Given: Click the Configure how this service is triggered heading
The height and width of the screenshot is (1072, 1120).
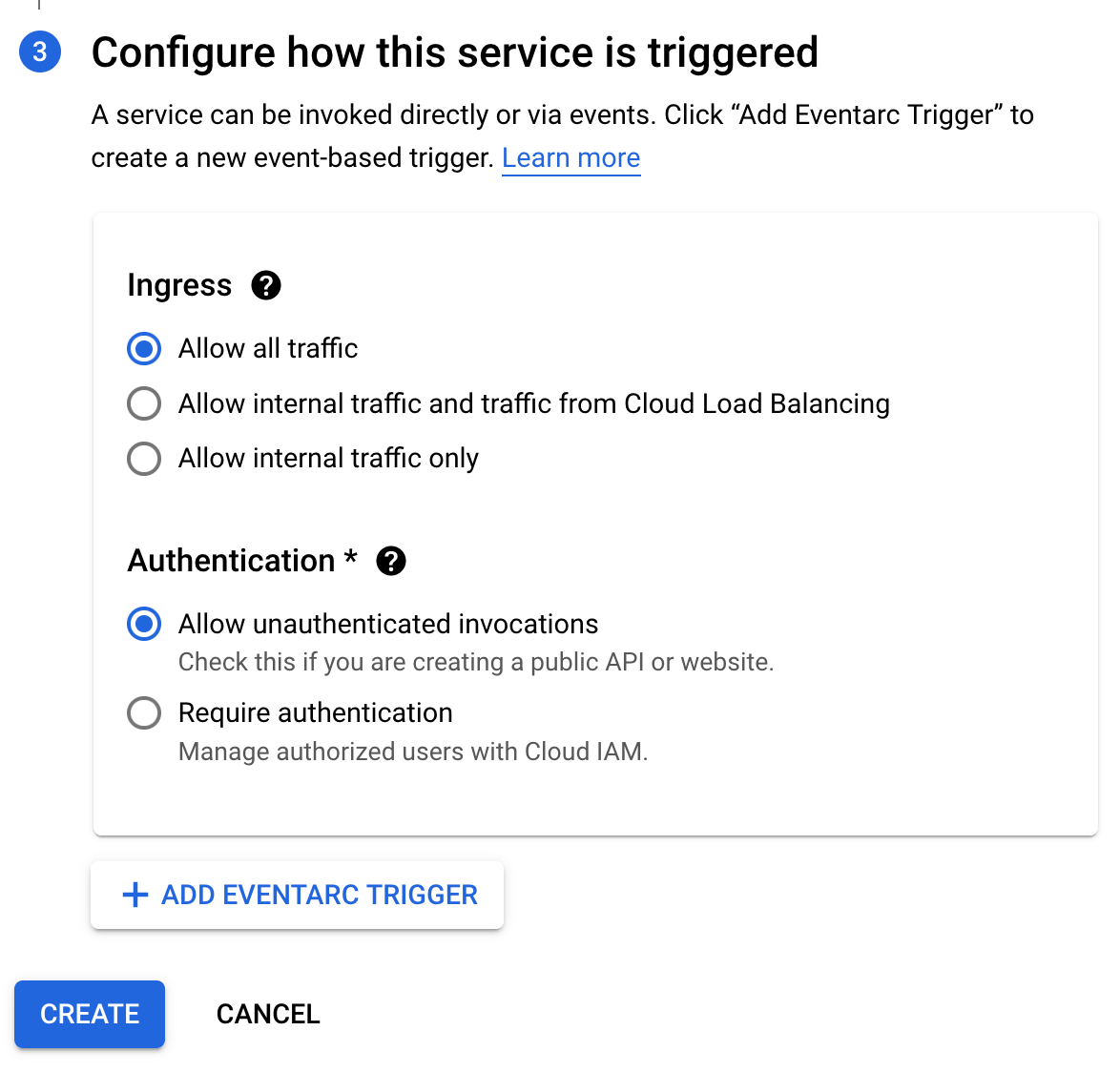Looking at the screenshot, I should [x=454, y=52].
